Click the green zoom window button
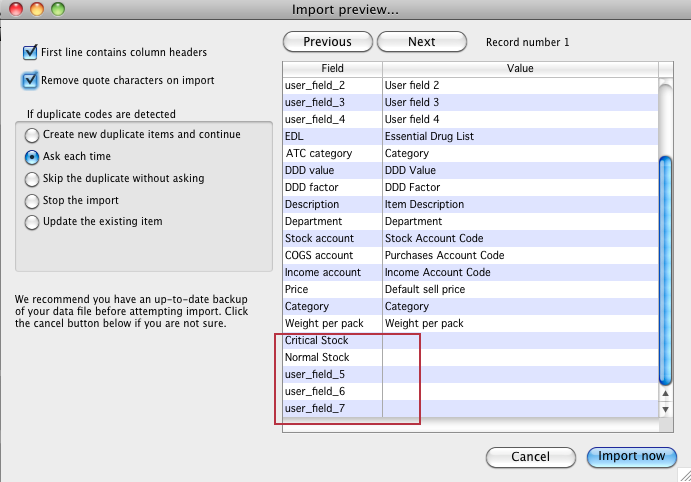691x482 pixels. [58, 9]
